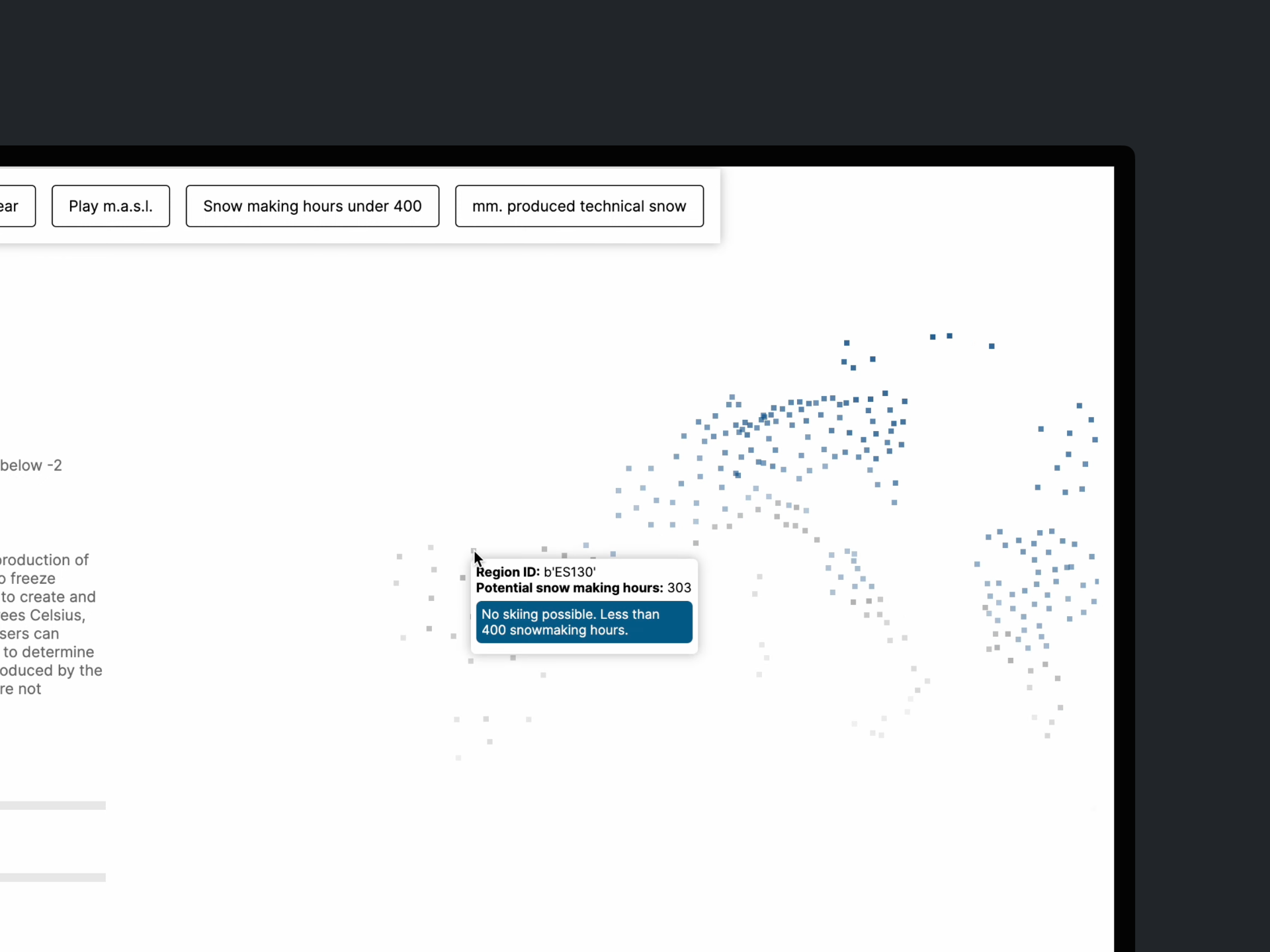1270x952 pixels.
Task: Select "Snow making hours under 400" button
Action: click(312, 206)
